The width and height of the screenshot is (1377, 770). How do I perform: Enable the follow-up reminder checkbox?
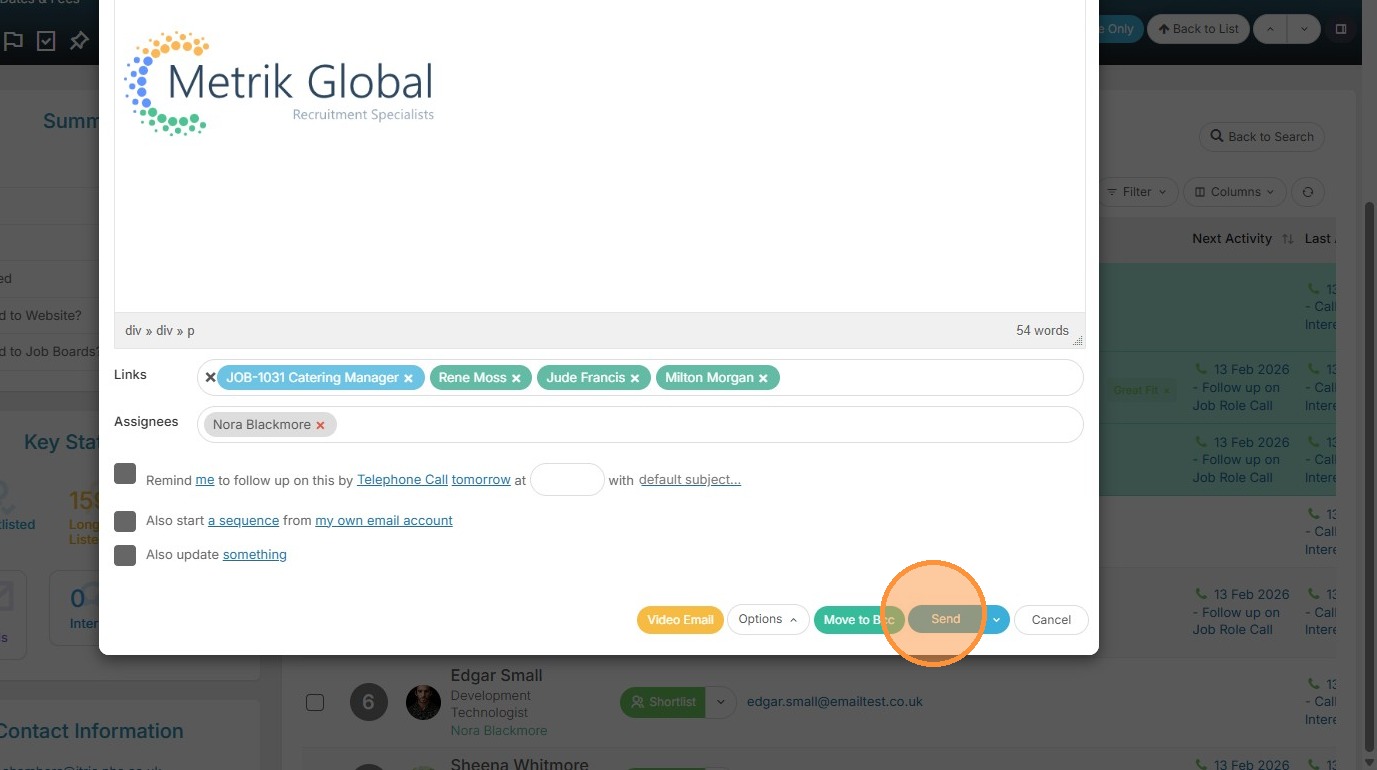click(x=125, y=473)
